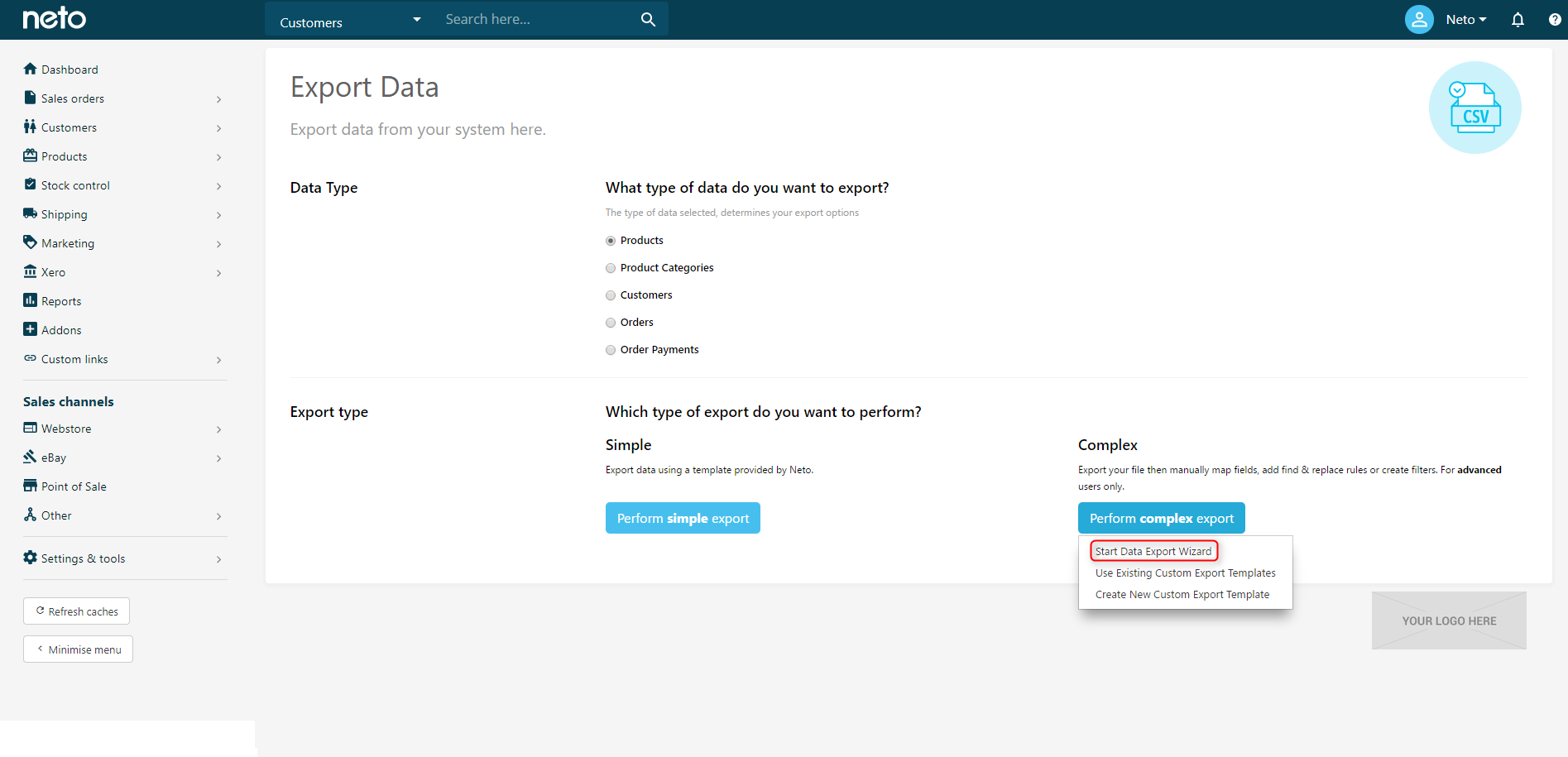Click Perform complex export button
1568x757 pixels.
[x=1161, y=518]
